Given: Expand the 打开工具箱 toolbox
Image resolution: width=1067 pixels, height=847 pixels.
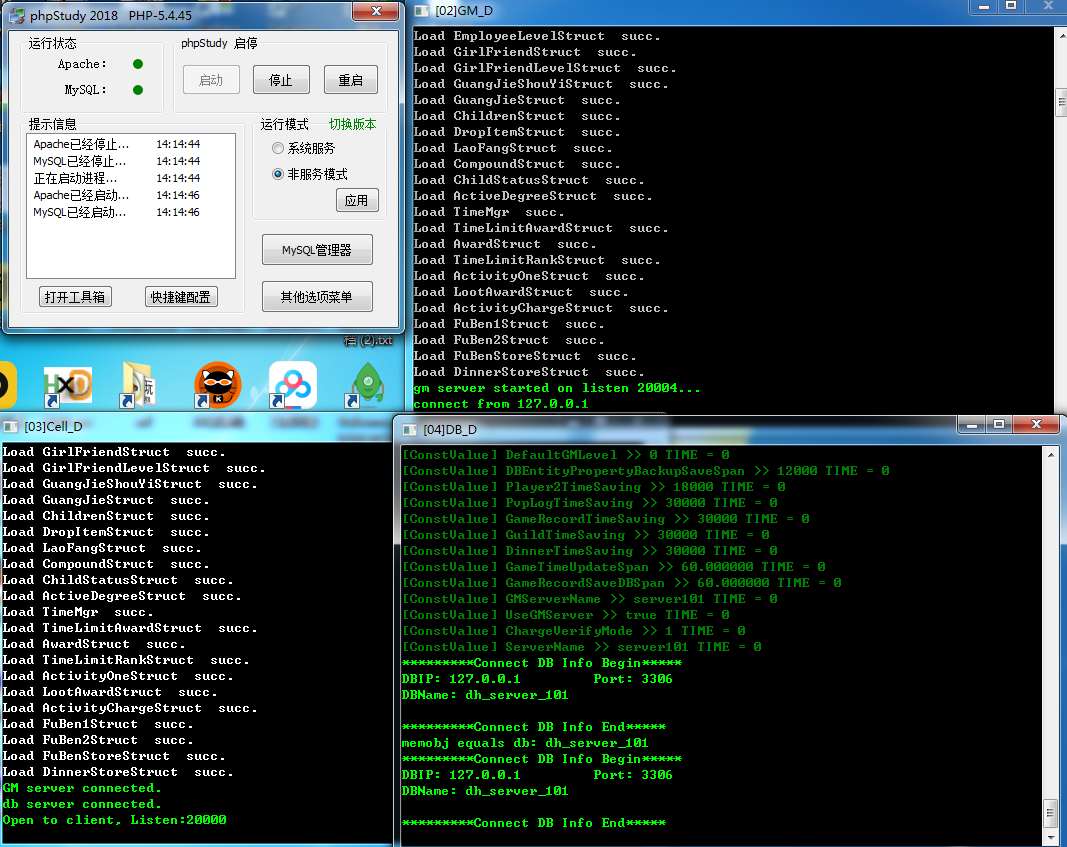Looking at the screenshot, I should coord(76,297).
